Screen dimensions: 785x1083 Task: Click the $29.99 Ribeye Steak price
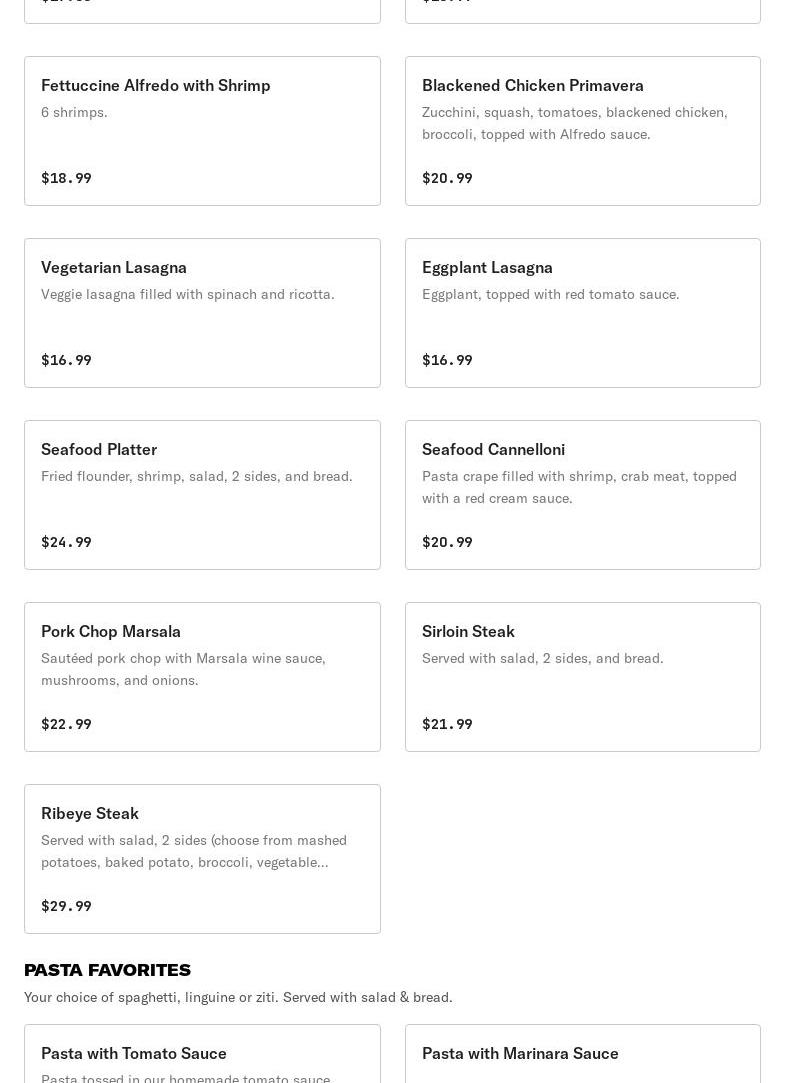pyautogui.click(x=66, y=906)
